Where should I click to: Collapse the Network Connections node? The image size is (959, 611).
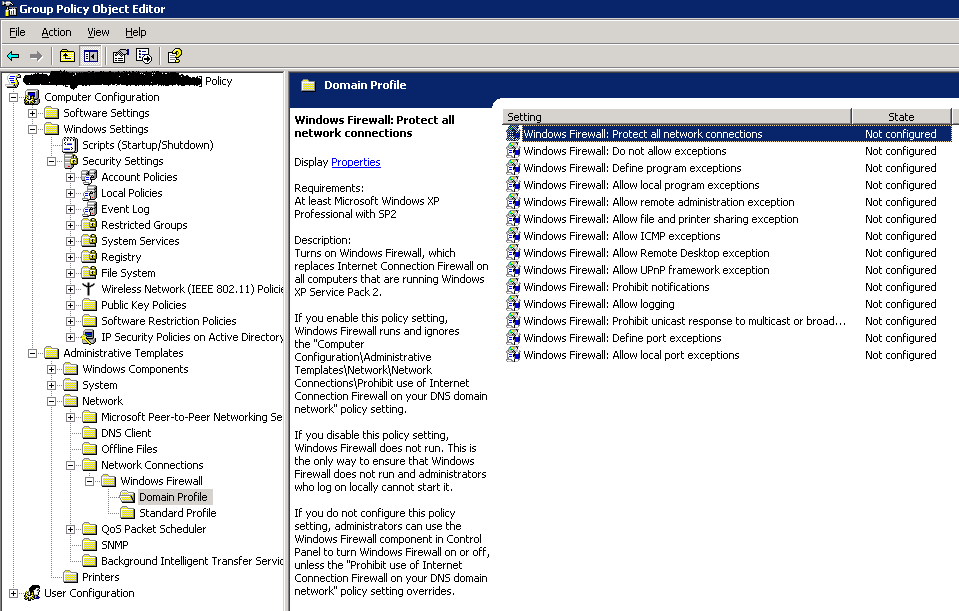tap(70, 465)
